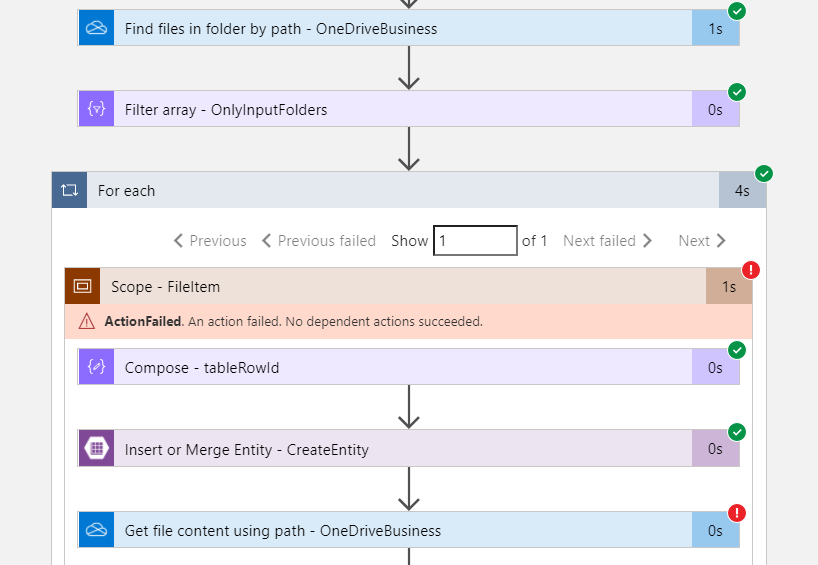
Task: Collapse the For each loop header
Action: tap(409, 190)
